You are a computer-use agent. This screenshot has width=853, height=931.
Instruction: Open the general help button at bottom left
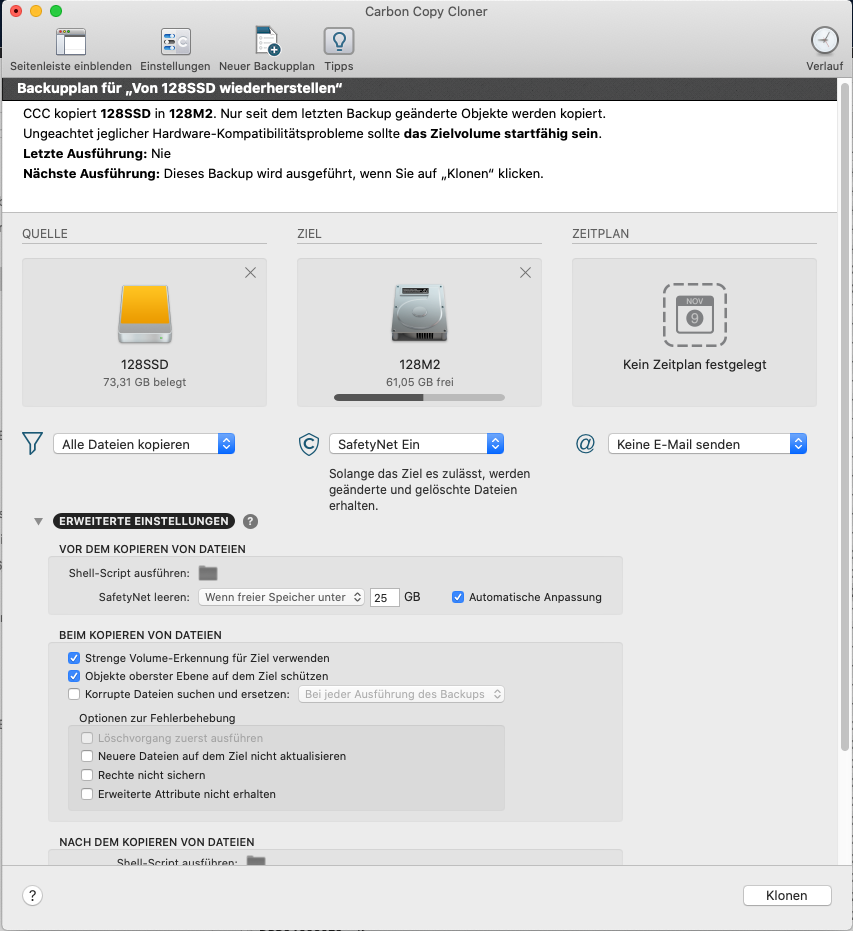coord(33,895)
